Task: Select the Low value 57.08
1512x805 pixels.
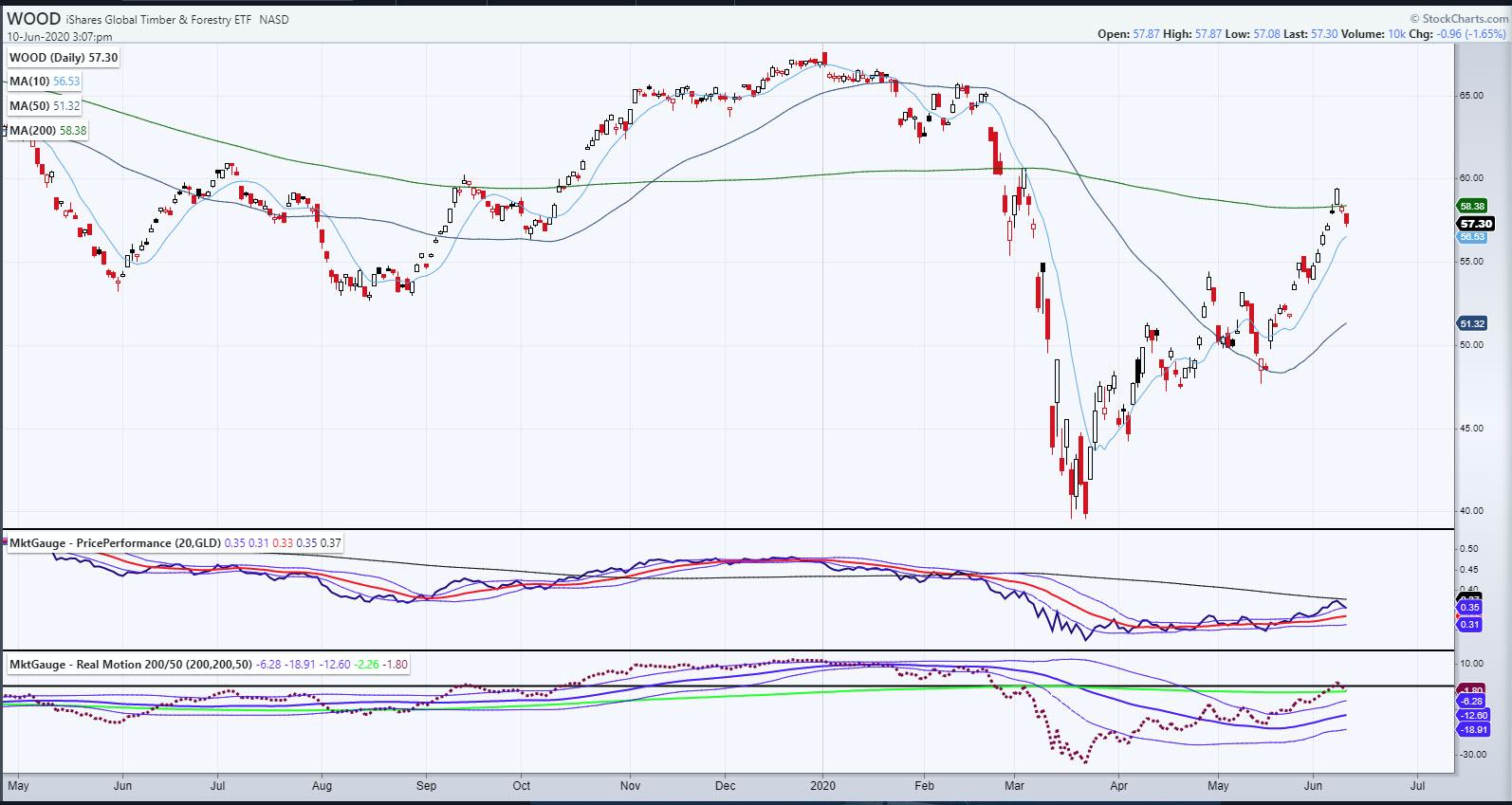Action: tap(1267, 34)
